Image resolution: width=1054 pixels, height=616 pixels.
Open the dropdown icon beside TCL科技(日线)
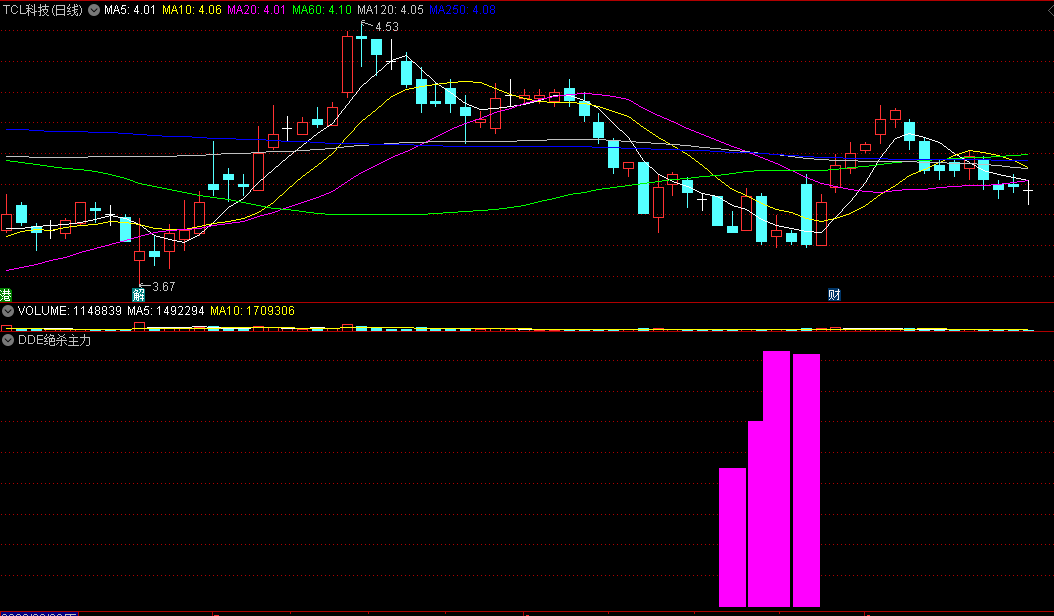click(94, 10)
